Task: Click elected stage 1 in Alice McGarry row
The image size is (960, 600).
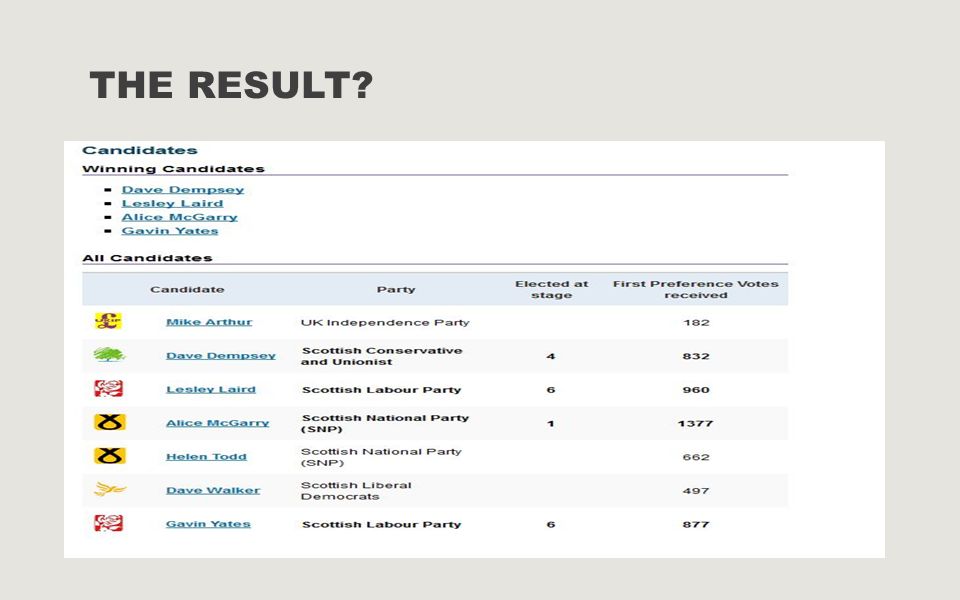Action: pyautogui.click(x=551, y=424)
